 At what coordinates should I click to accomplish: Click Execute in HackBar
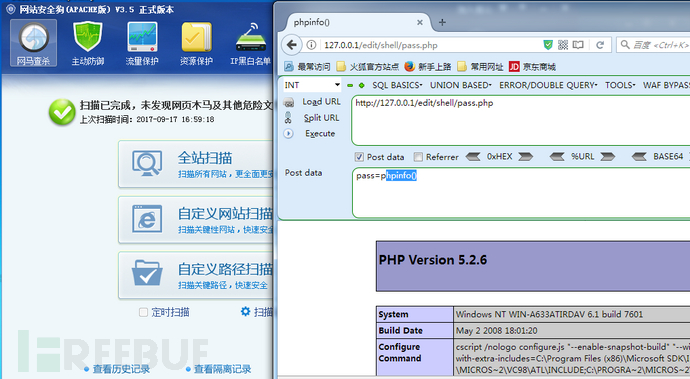pyautogui.click(x=320, y=134)
